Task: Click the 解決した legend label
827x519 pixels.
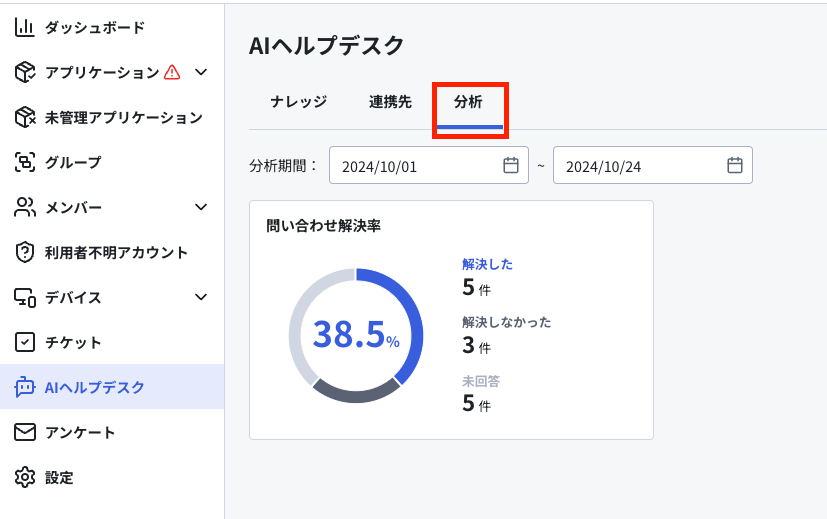Action: pyautogui.click(x=488, y=264)
